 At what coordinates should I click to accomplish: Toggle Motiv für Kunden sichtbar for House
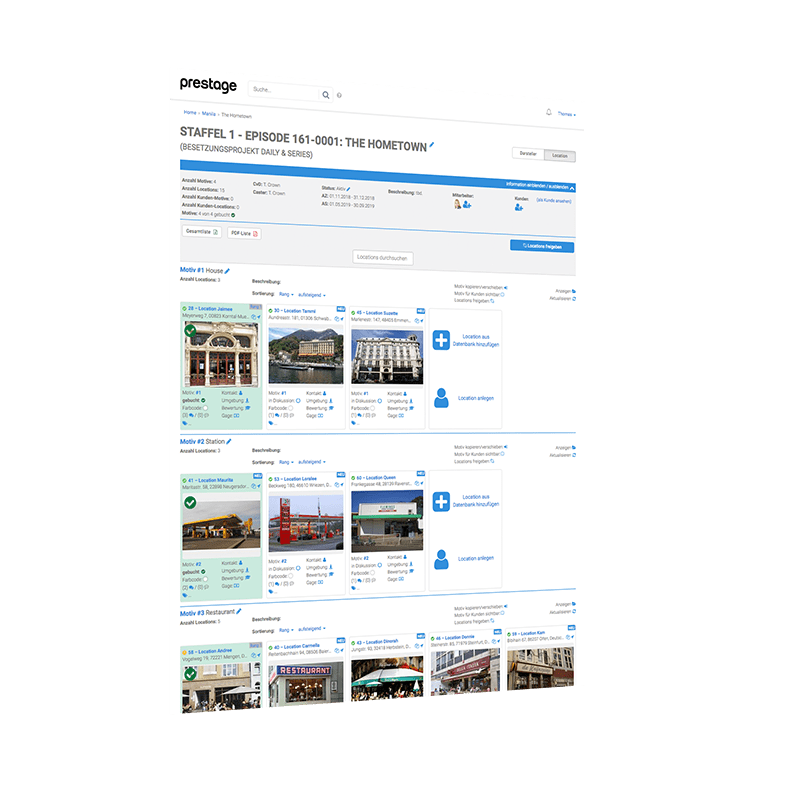(503, 294)
